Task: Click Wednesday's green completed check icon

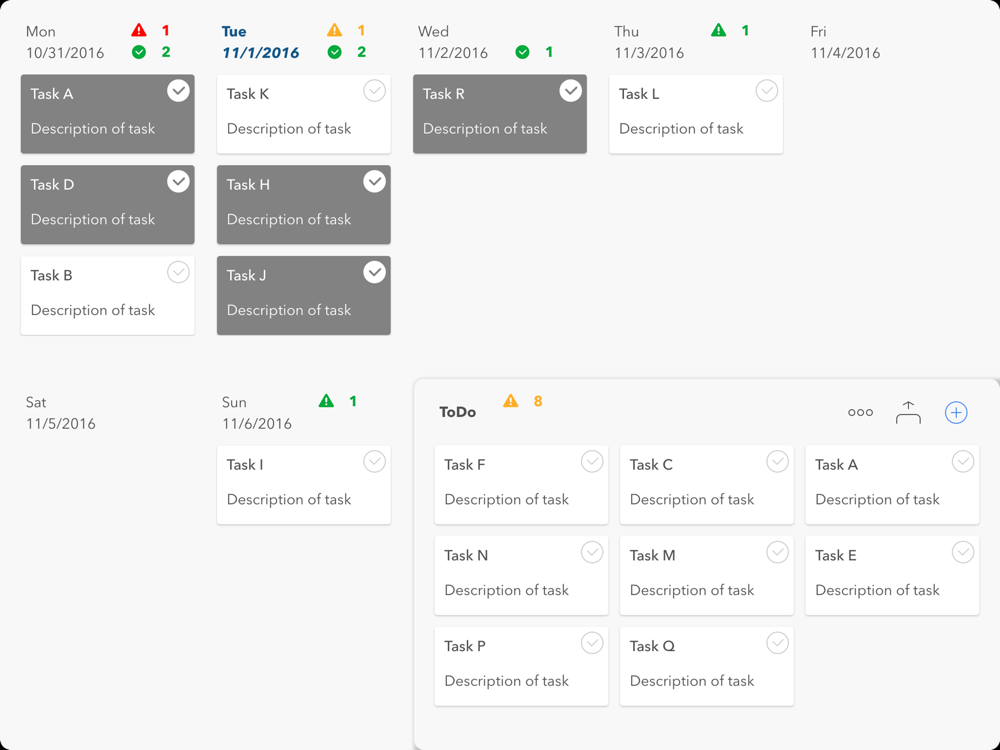Action: (522, 52)
